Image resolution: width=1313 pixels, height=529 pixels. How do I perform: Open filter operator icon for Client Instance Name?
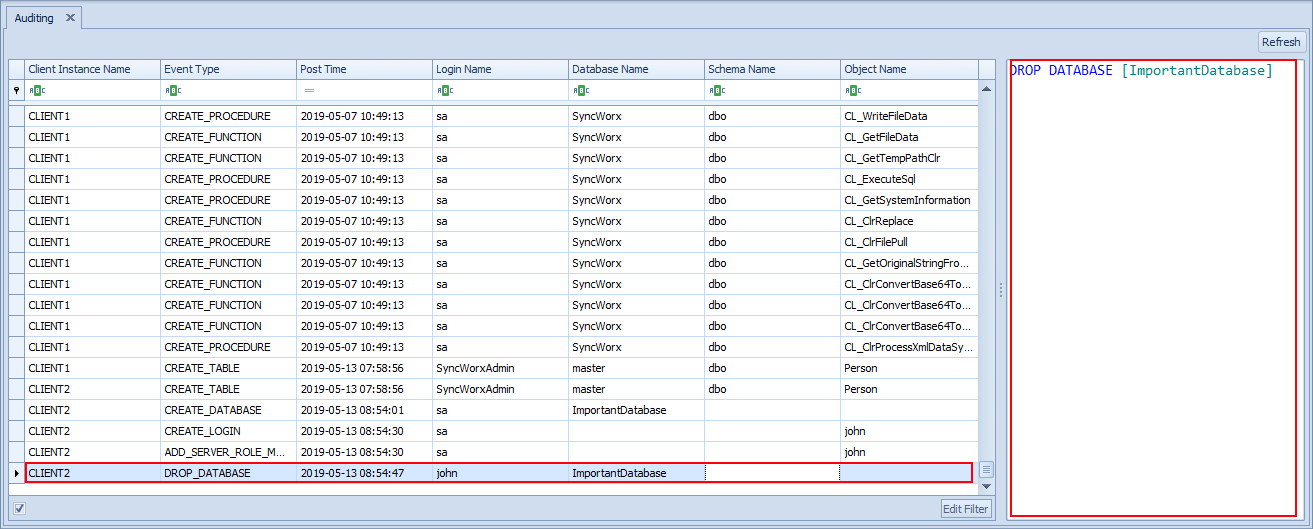tap(36, 90)
